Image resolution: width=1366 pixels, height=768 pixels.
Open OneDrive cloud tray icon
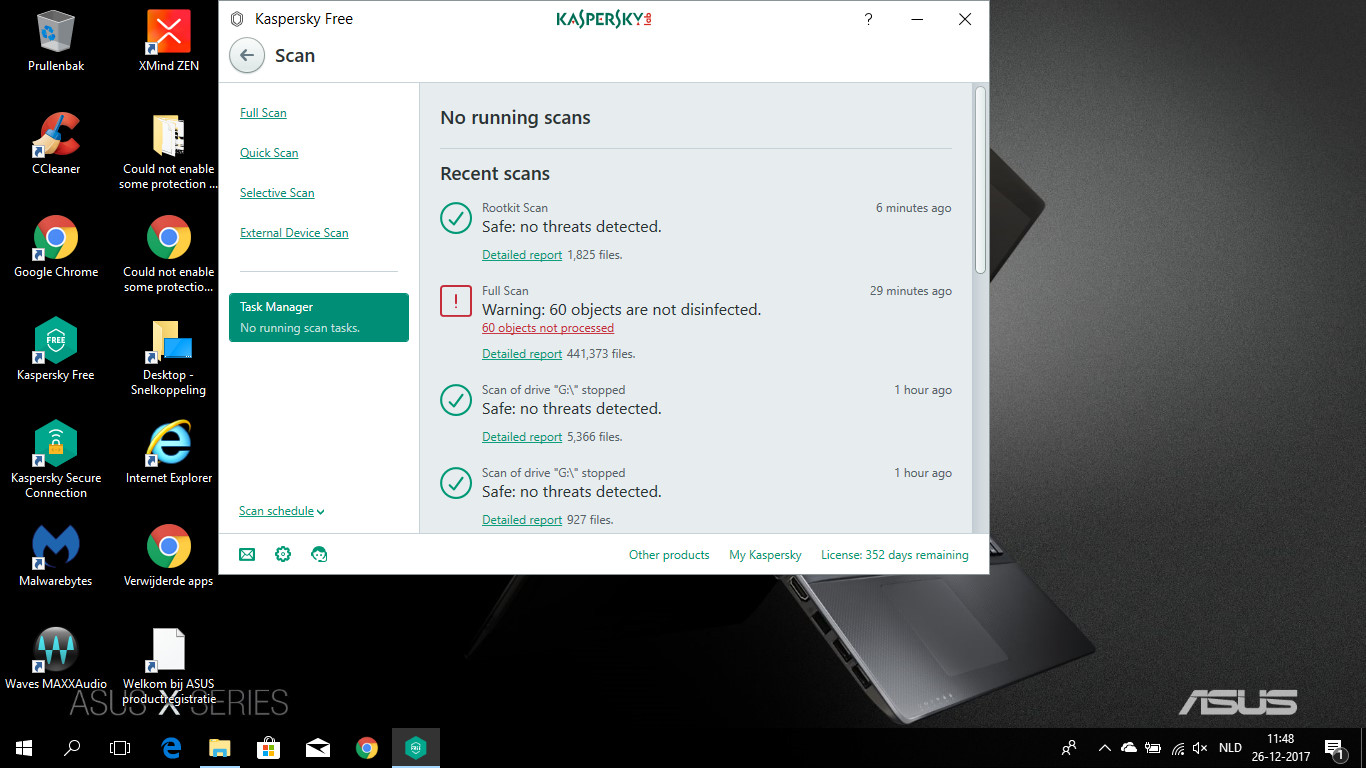pos(1129,747)
